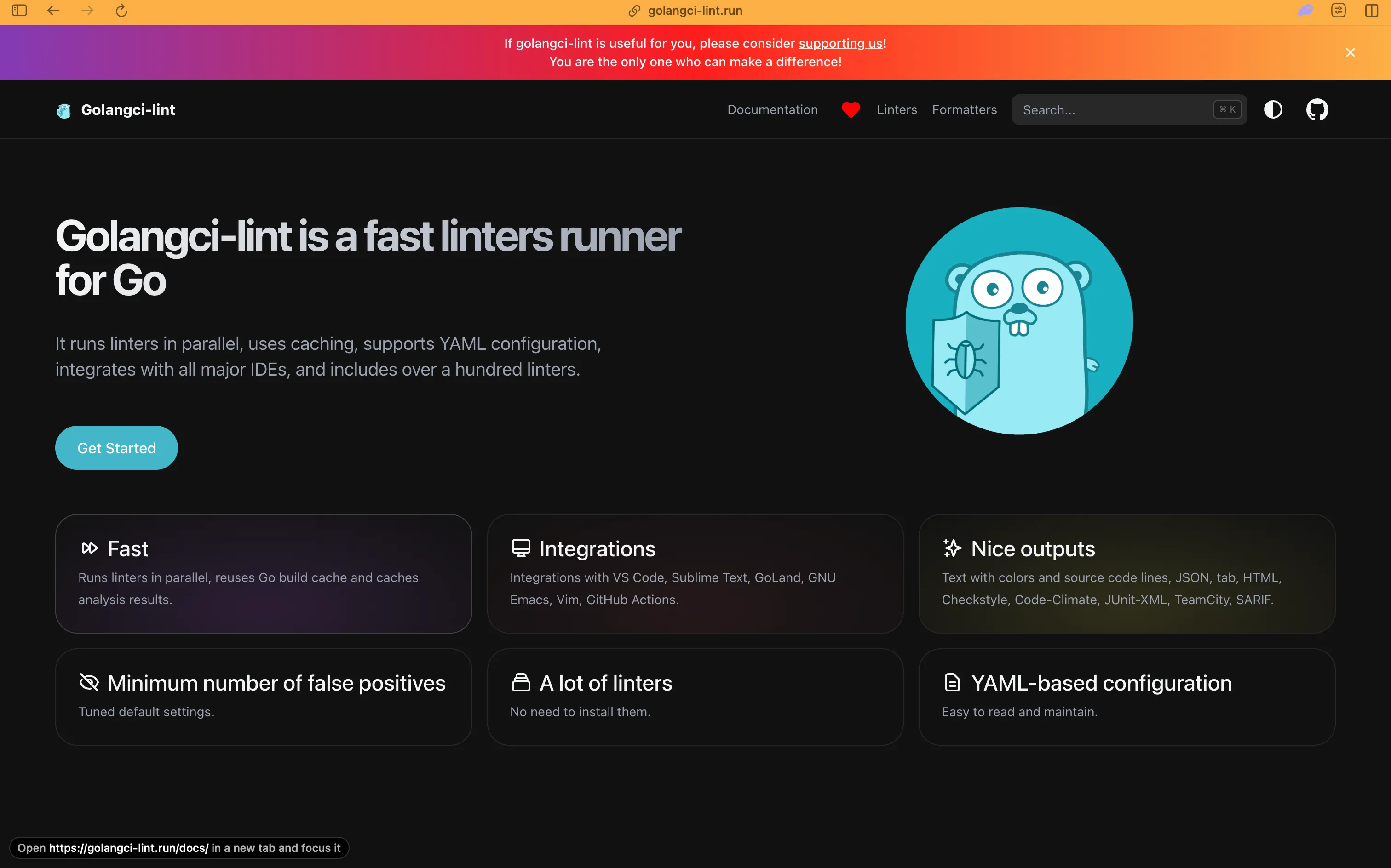This screenshot has width=1391, height=868.
Task: Select 'Minimum number of false positives' heading
Action: (276, 683)
